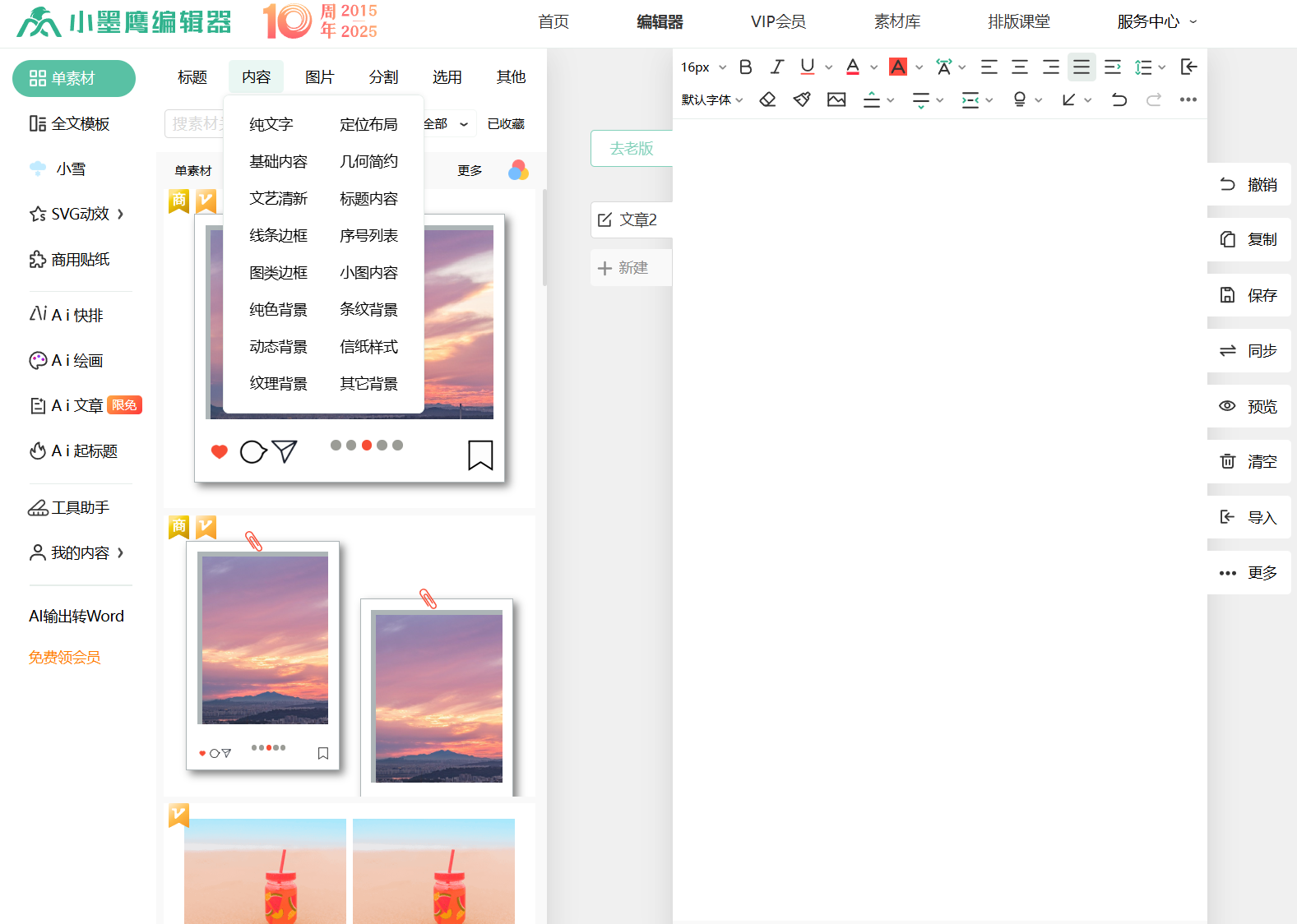Expand the 服务中心 menu
1297x924 pixels.
[1156, 22]
